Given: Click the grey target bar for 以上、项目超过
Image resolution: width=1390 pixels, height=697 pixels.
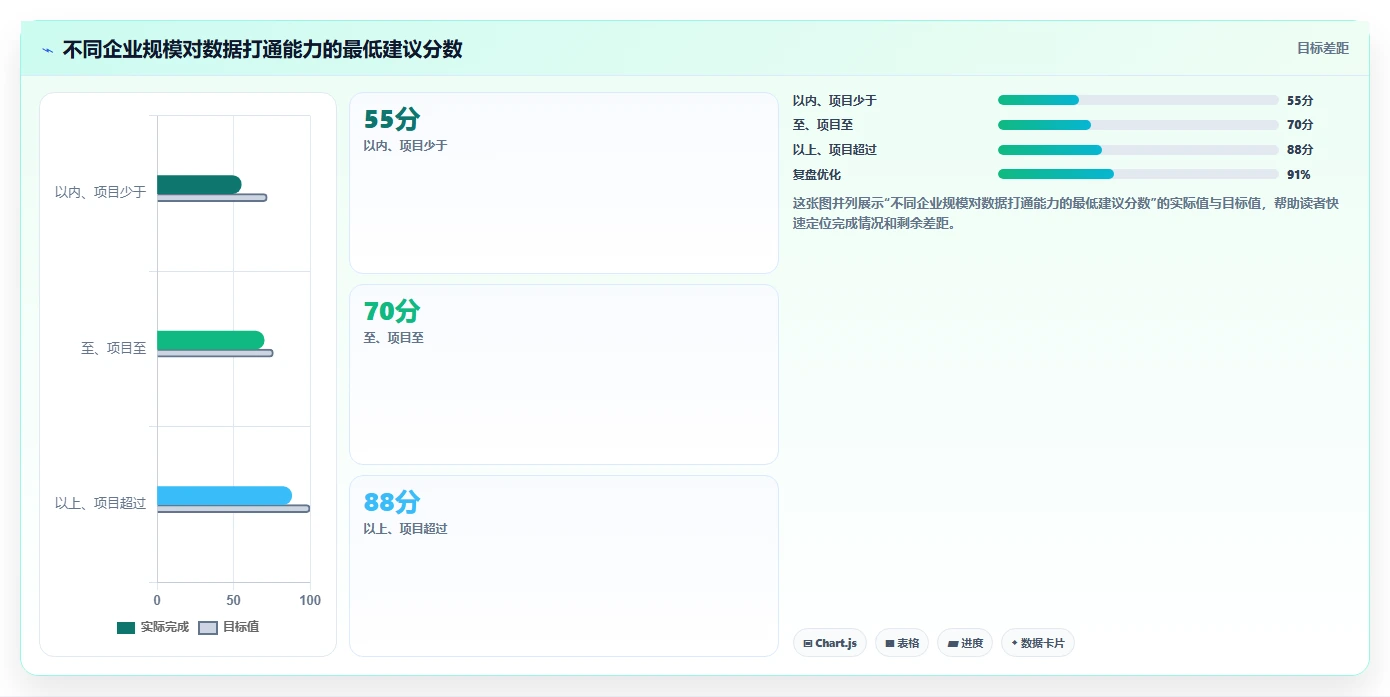Looking at the screenshot, I should [x=233, y=509].
